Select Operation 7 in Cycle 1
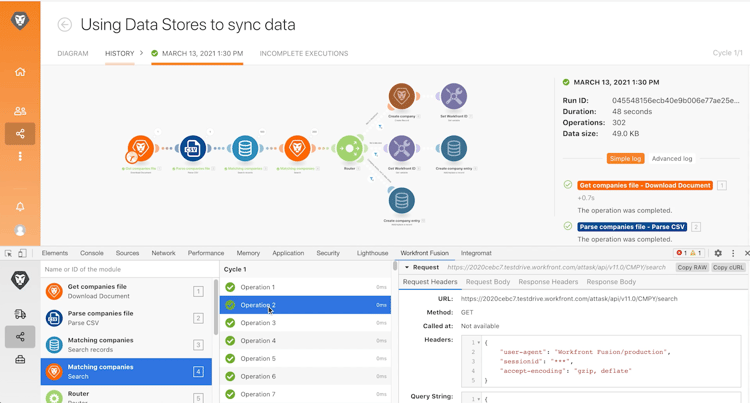The width and height of the screenshot is (750, 403). tap(305, 394)
